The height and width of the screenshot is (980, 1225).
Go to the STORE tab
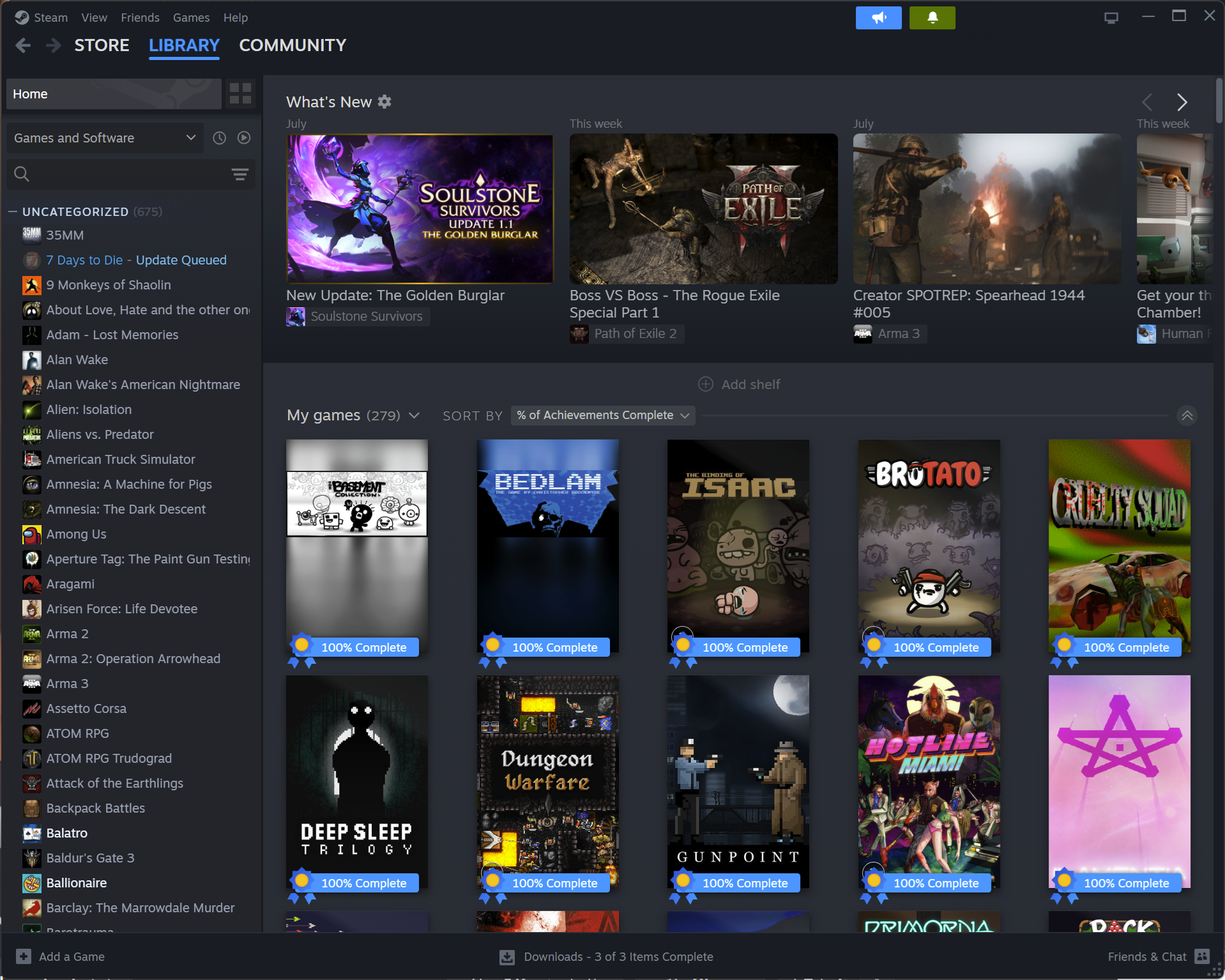coord(102,45)
